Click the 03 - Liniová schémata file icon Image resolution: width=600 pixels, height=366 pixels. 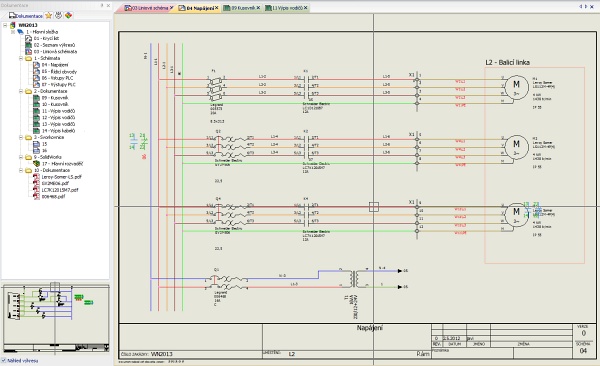point(28,51)
